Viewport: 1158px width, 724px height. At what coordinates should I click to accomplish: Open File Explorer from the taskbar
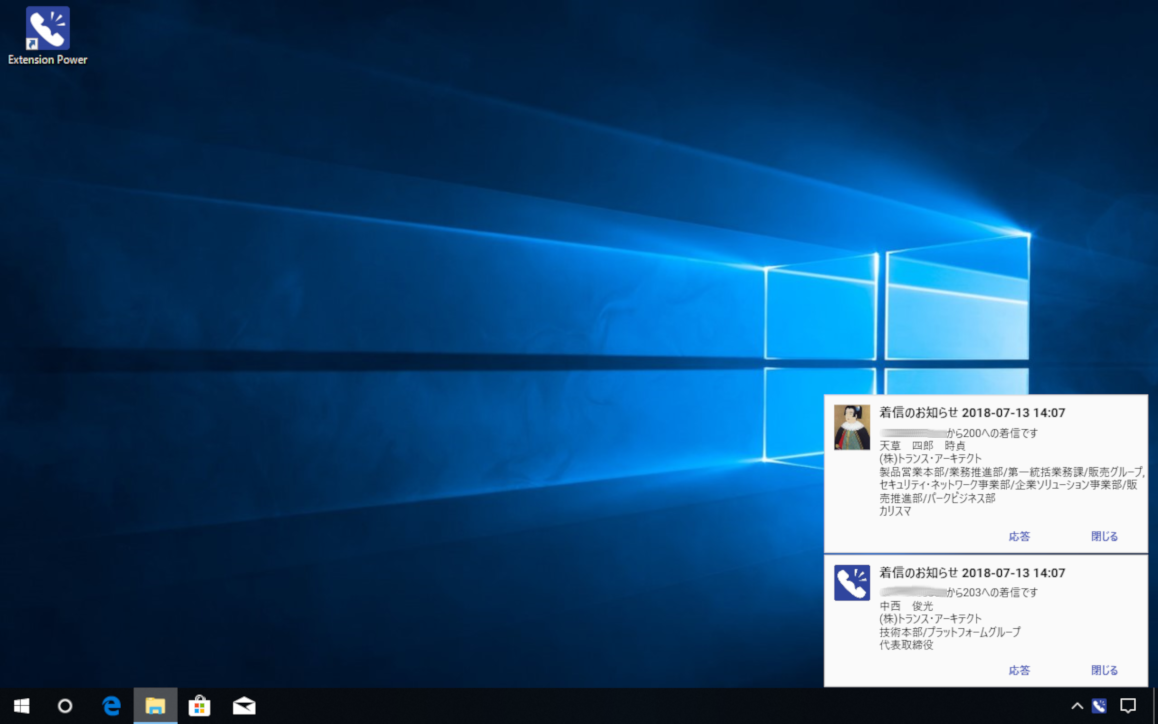click(x=155, y=706)
